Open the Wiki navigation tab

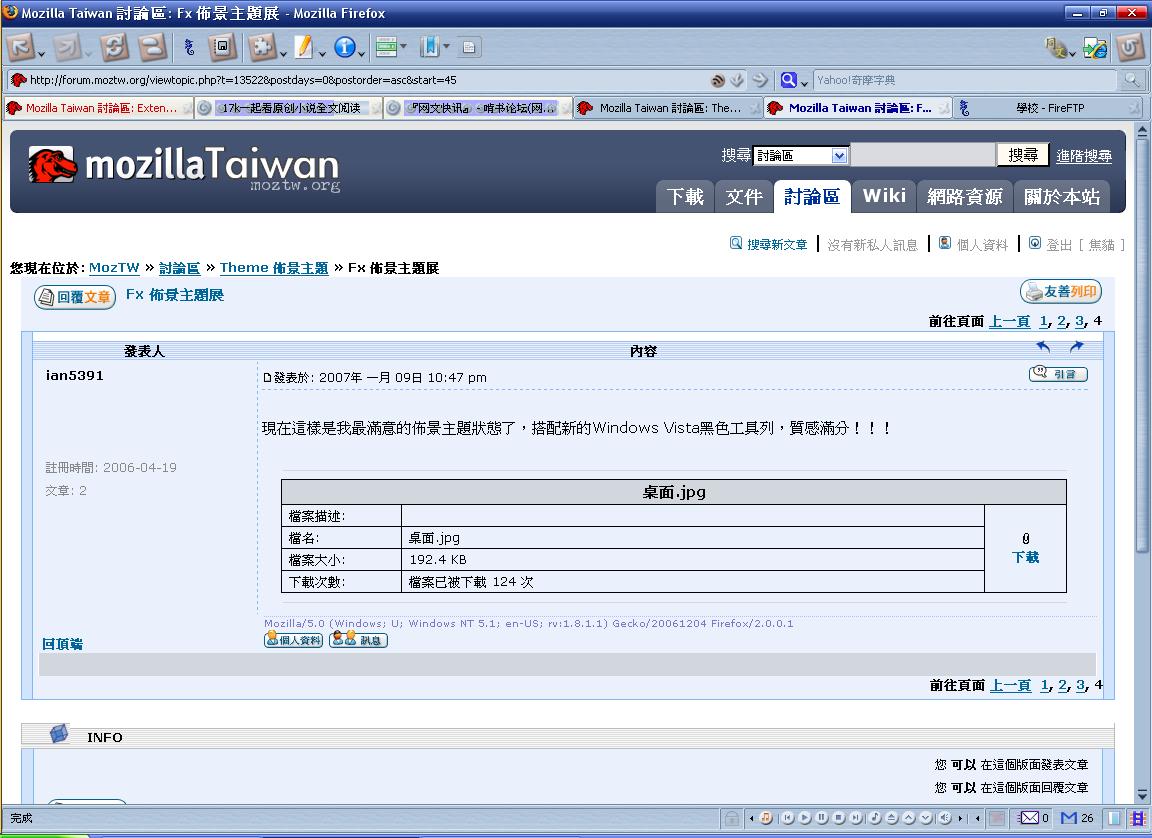coord(883,196)
